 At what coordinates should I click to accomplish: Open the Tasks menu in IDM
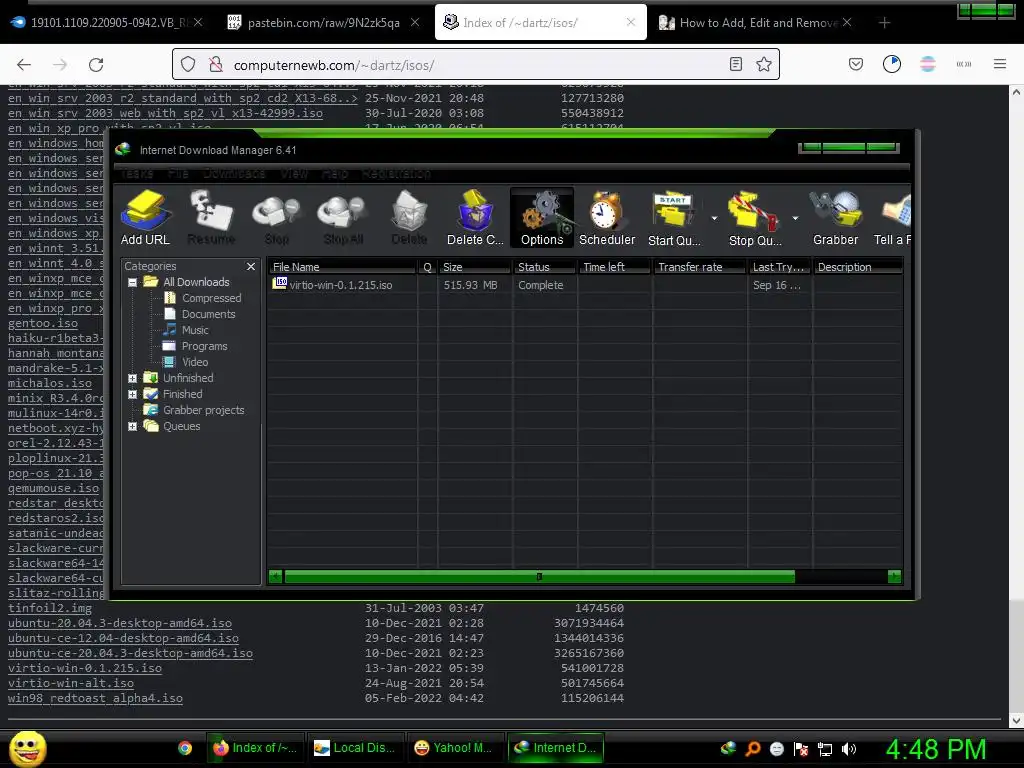pos(136,173)
